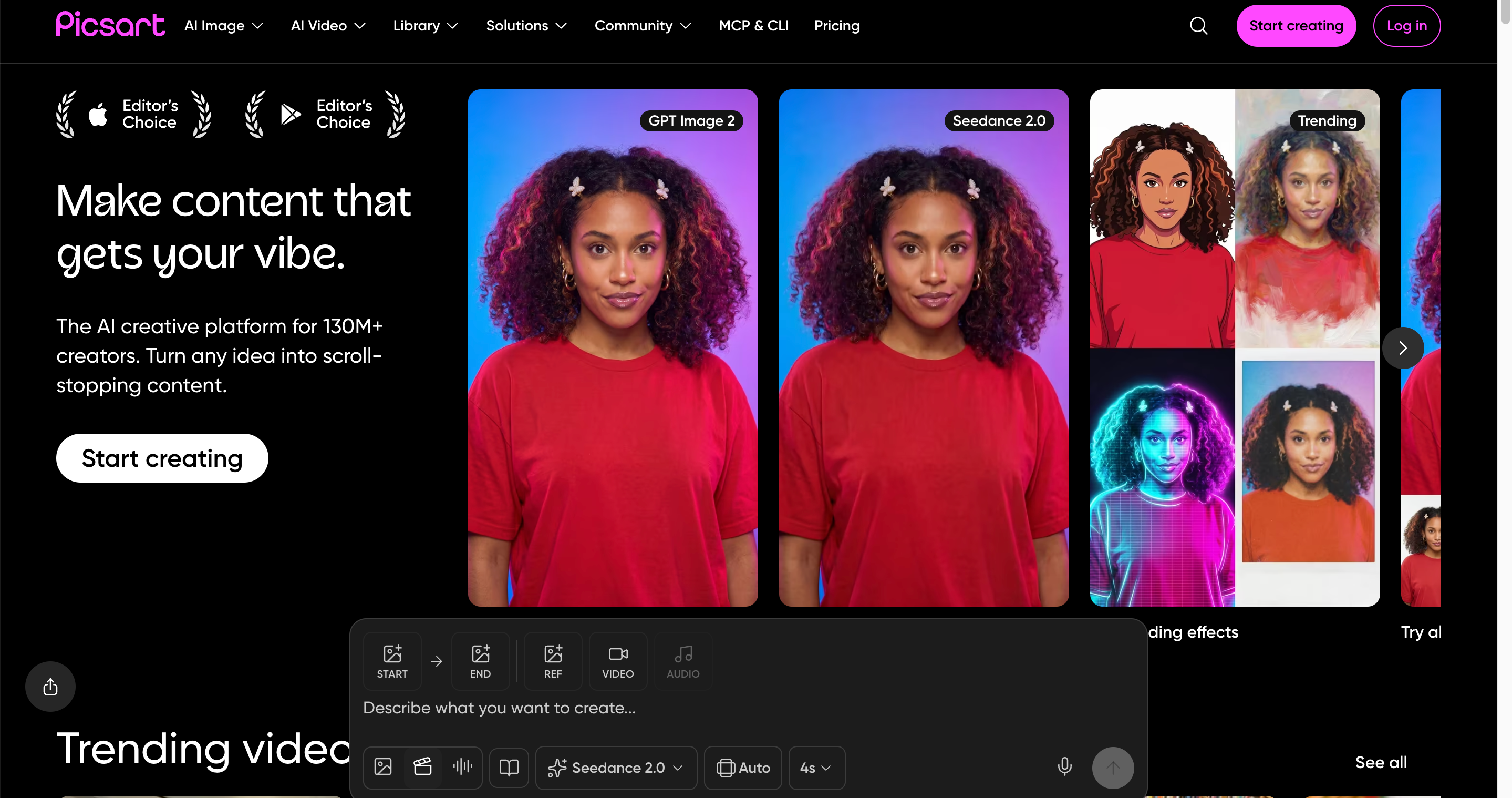Add an END frame image
Screen dimensions: 1512x798
click(x=480, y=661)
